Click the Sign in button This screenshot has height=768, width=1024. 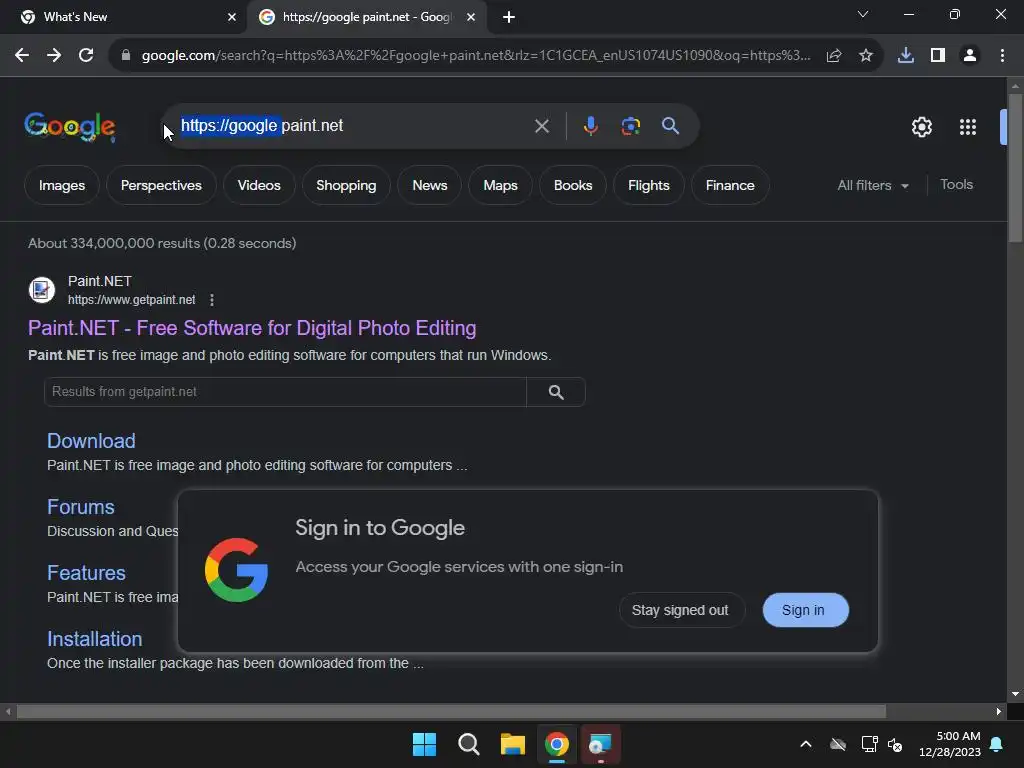[805, 610]
